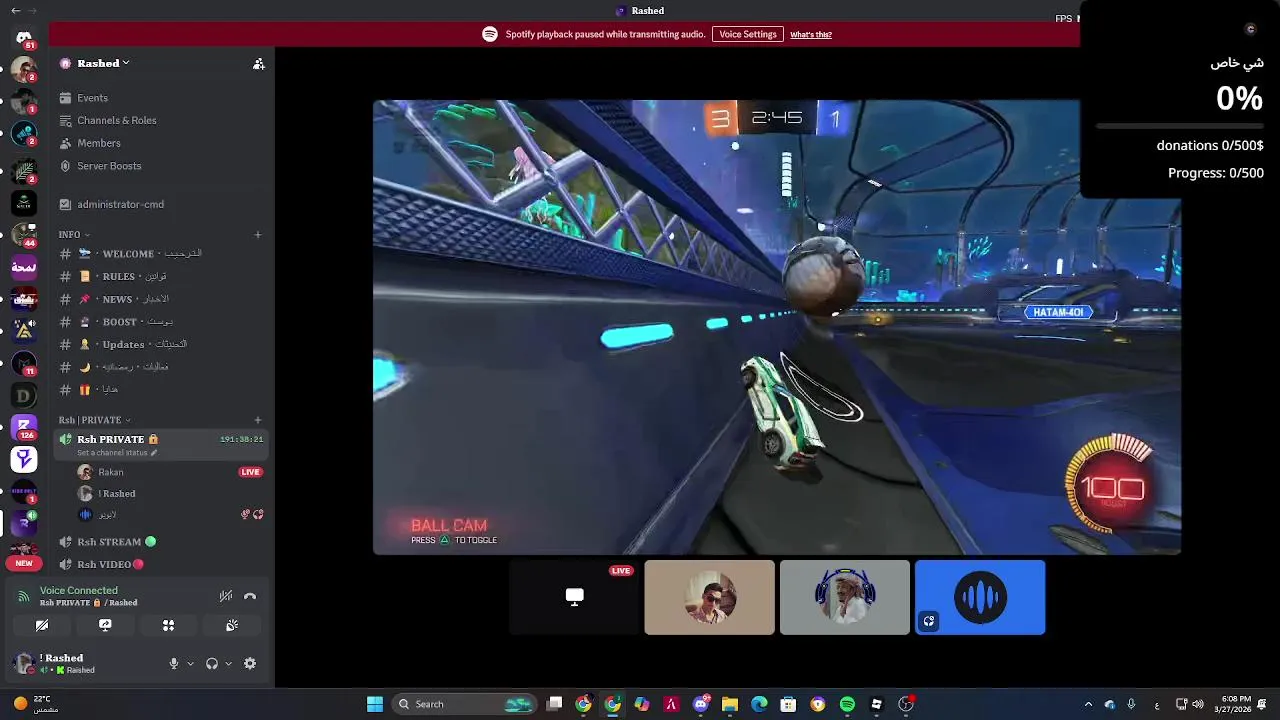Open Discord Direct Messages home icon
Image resolution: width=1280 pixels, height=720 pixels.
24,38
